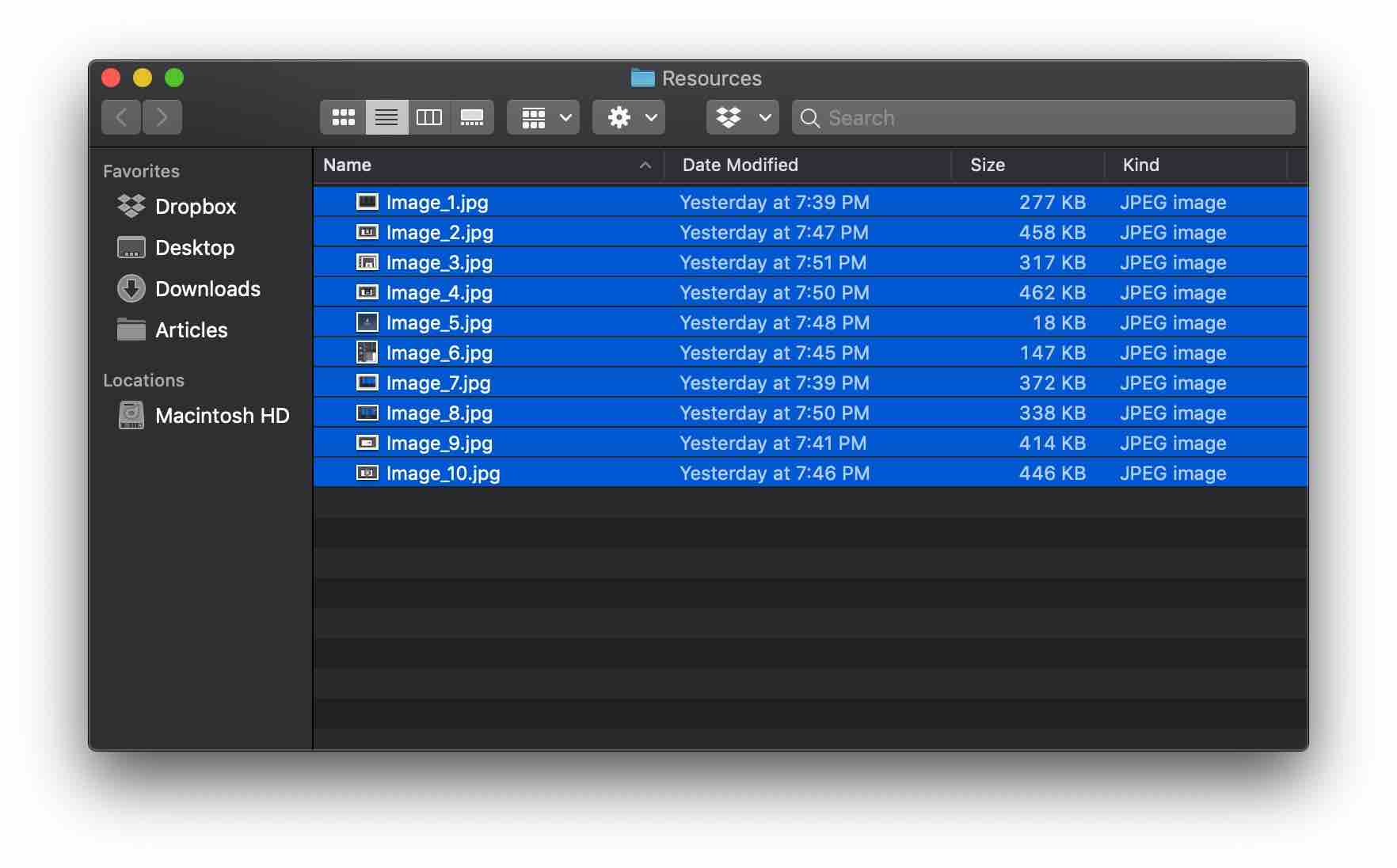The width and height of the screenshot is (1397, 868).
Task: Select Image_7.jpg file name
Action: [439, 383]
